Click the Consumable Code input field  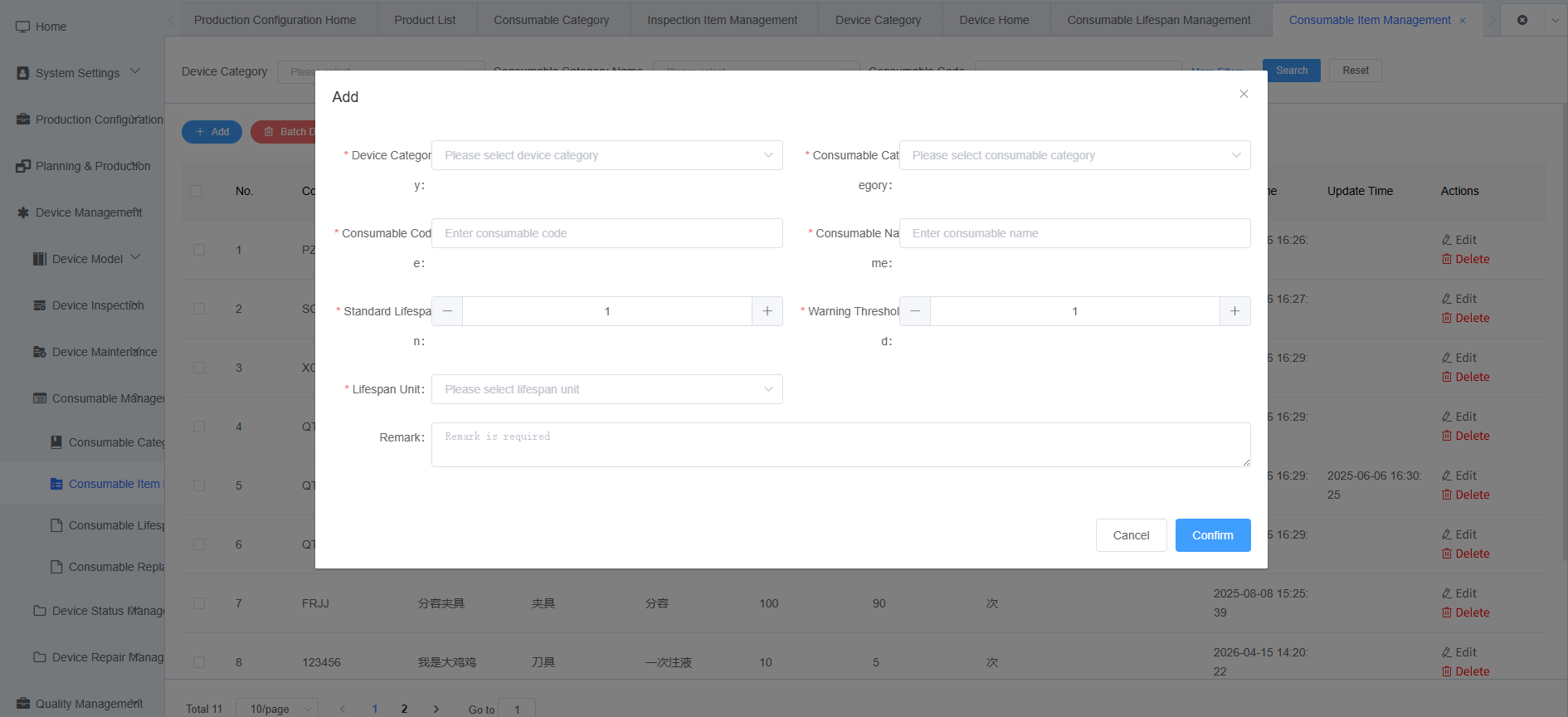point(607,233)
